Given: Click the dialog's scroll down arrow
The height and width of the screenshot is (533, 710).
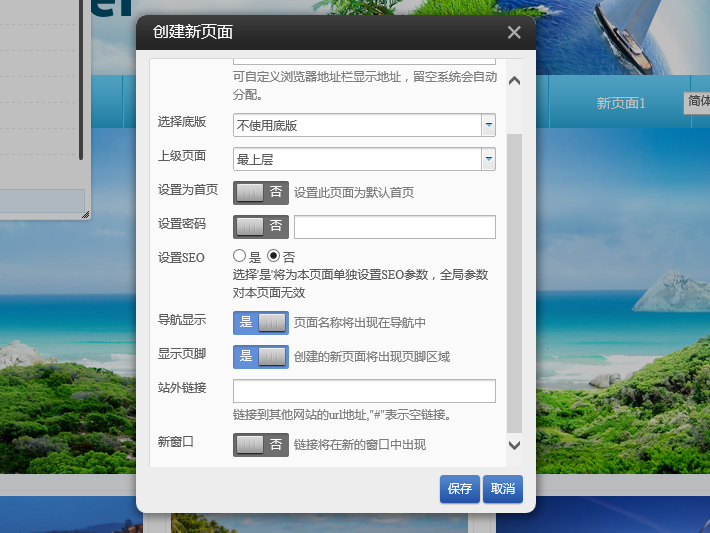Looking at the screenshot, I should click(515, 445).
